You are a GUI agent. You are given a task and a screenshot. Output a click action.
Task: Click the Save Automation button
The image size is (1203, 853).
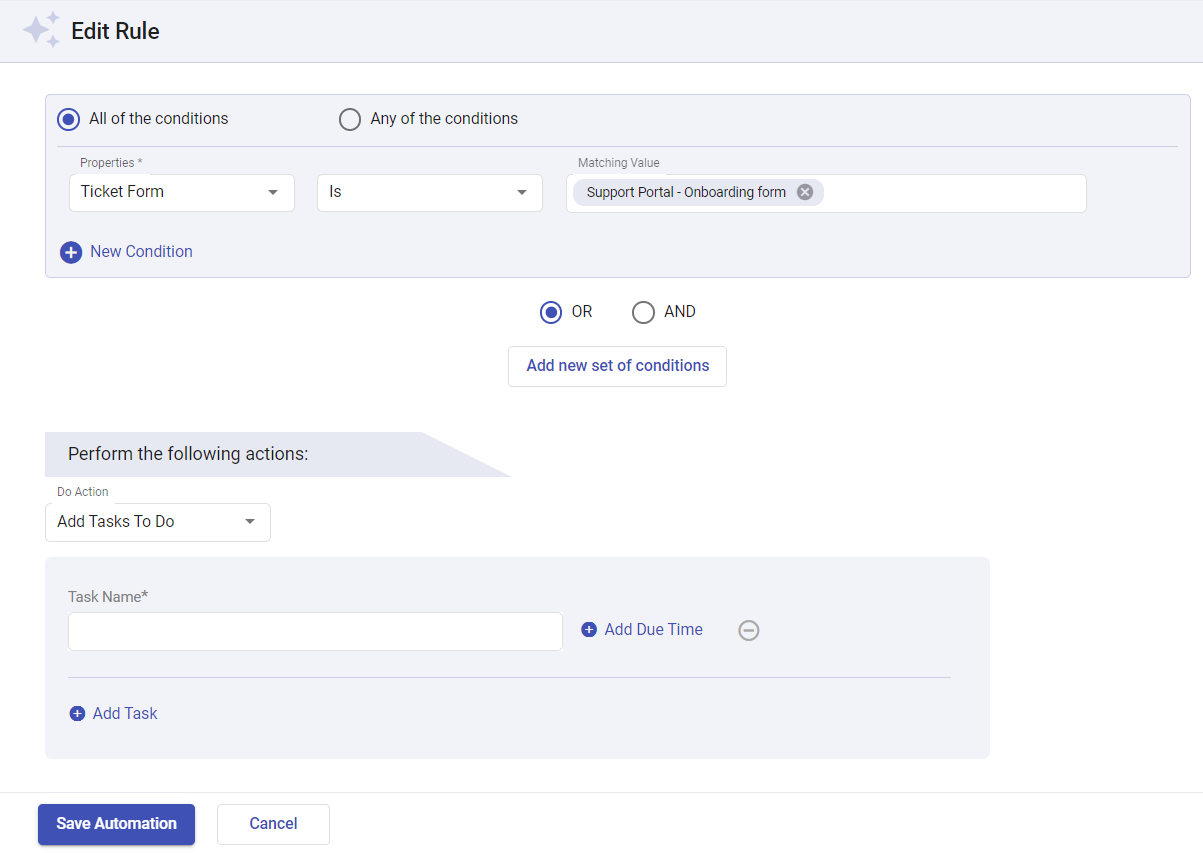[116, 823]
